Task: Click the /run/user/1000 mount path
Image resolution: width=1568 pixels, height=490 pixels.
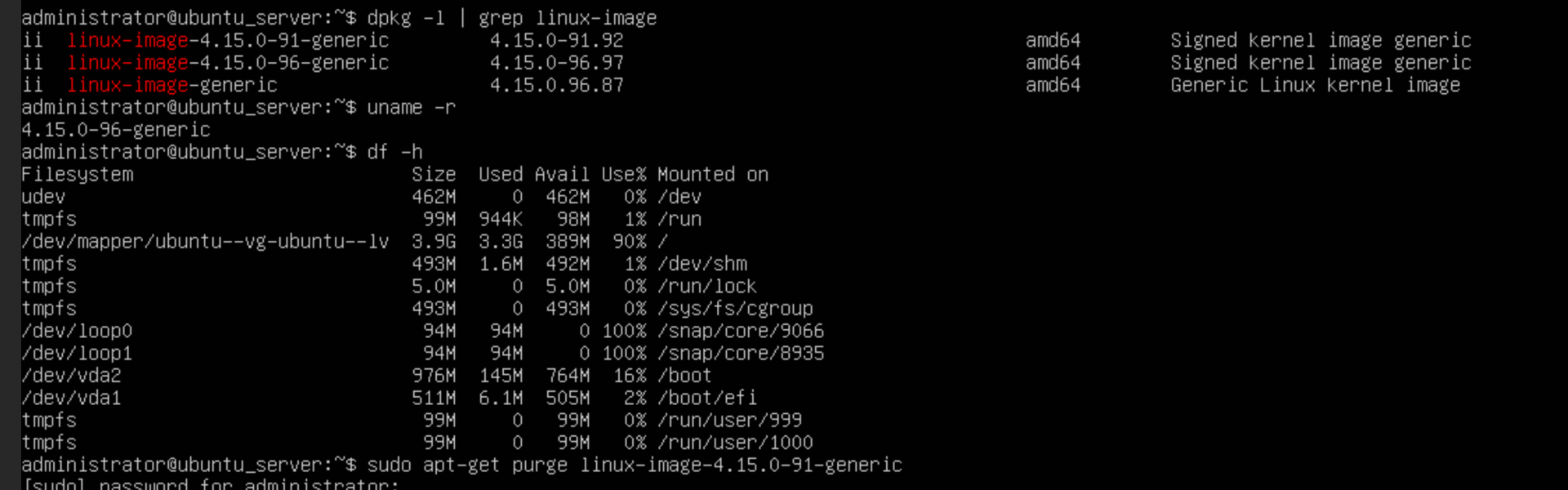Action: pyautogui.click(x=735, y=443)
